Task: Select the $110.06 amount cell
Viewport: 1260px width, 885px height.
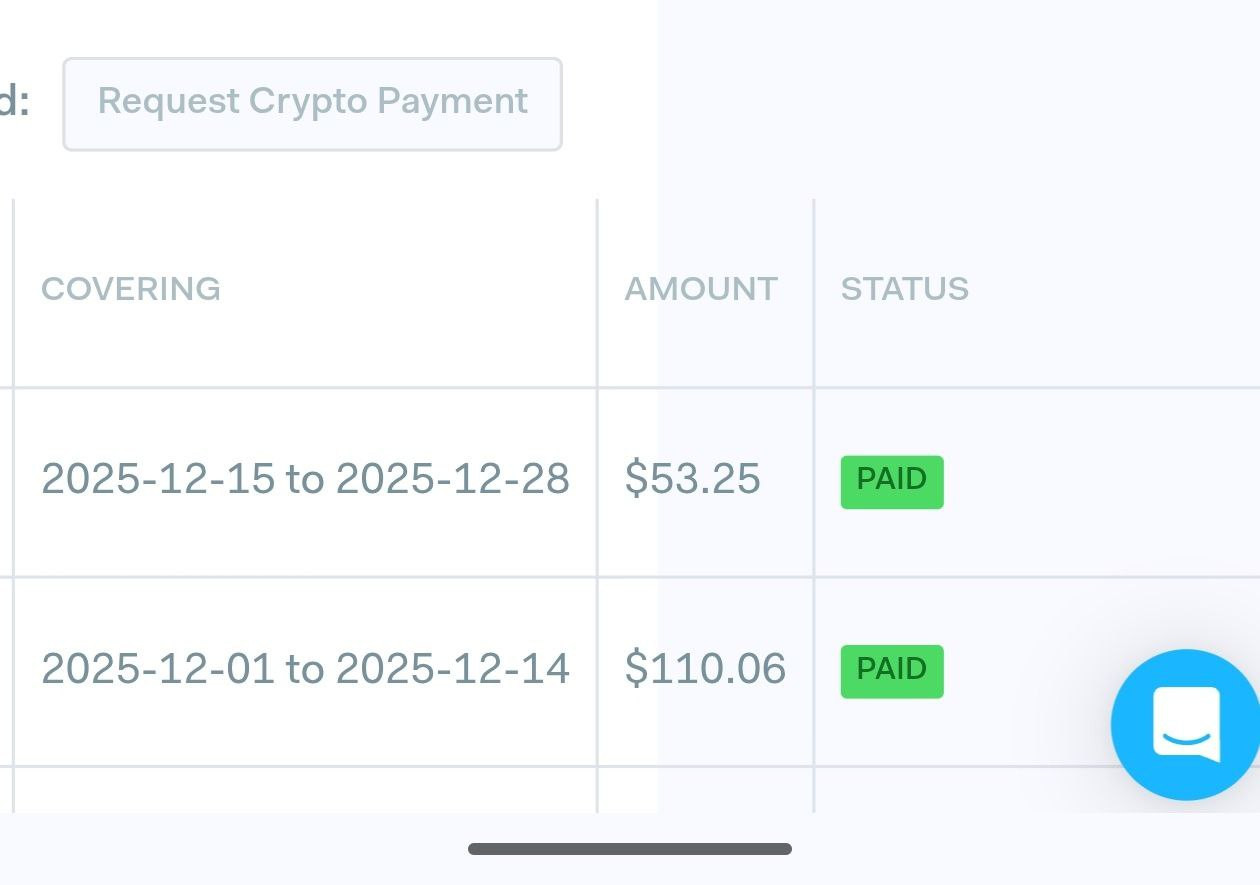Action: (705, 669)
